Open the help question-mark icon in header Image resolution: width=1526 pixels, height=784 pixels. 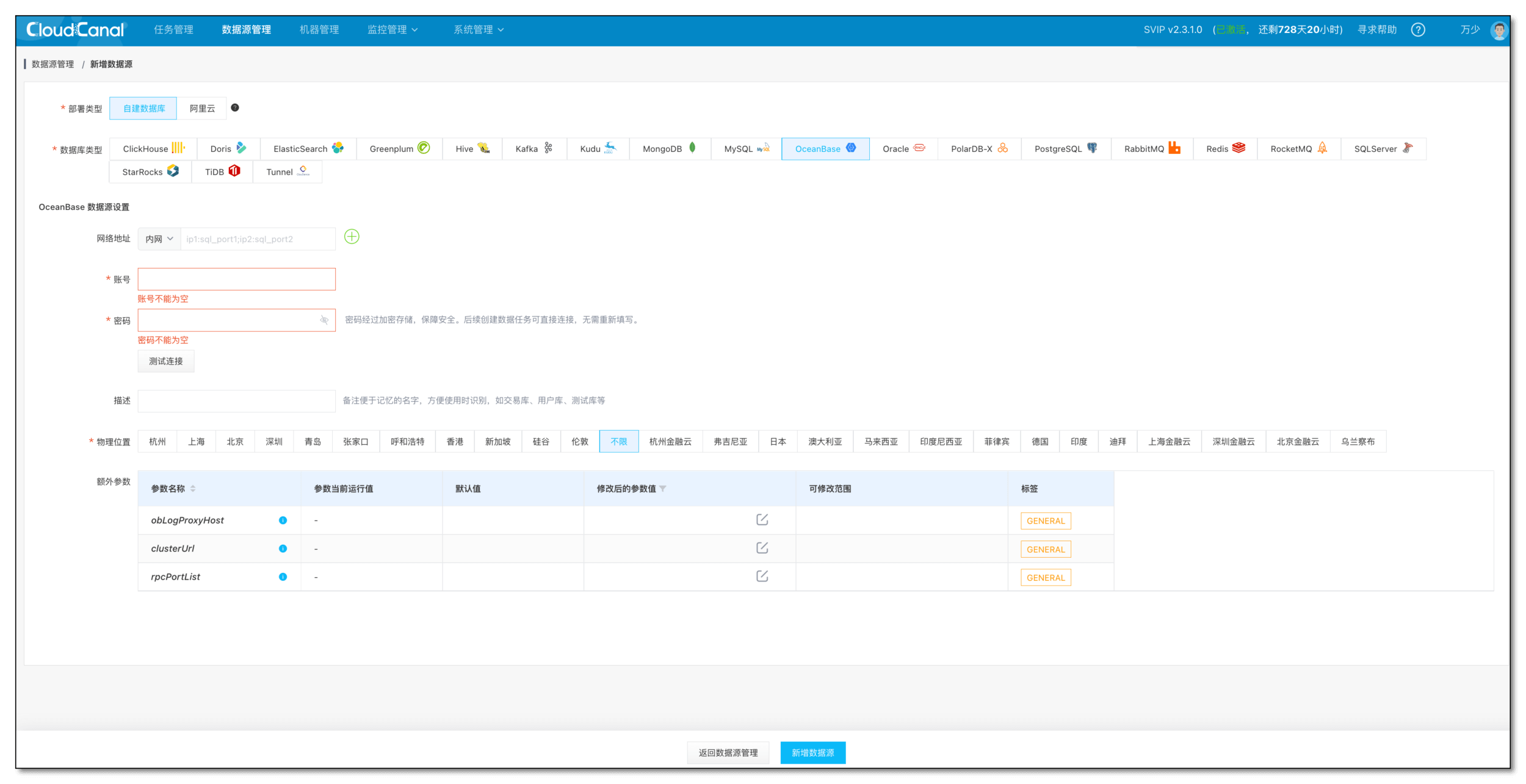coord(1418,29)
